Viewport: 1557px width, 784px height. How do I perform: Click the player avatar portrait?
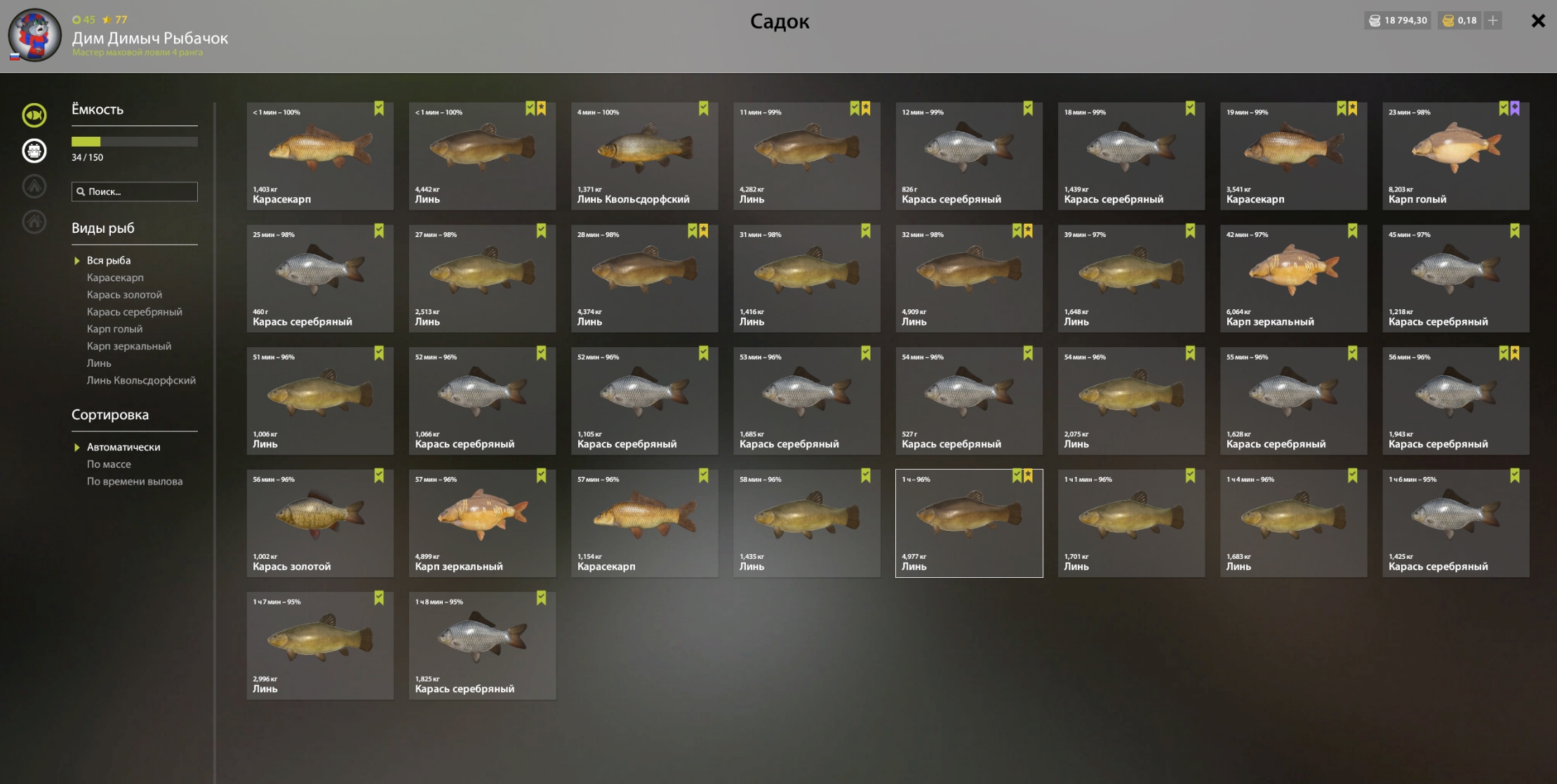[x=34, y=35]
